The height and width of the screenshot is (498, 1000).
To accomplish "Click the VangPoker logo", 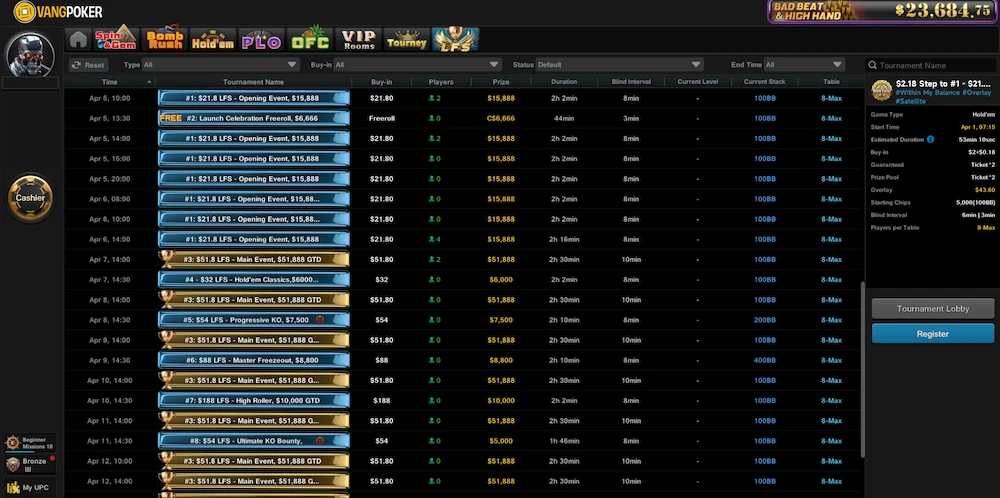I will (58, 11).
